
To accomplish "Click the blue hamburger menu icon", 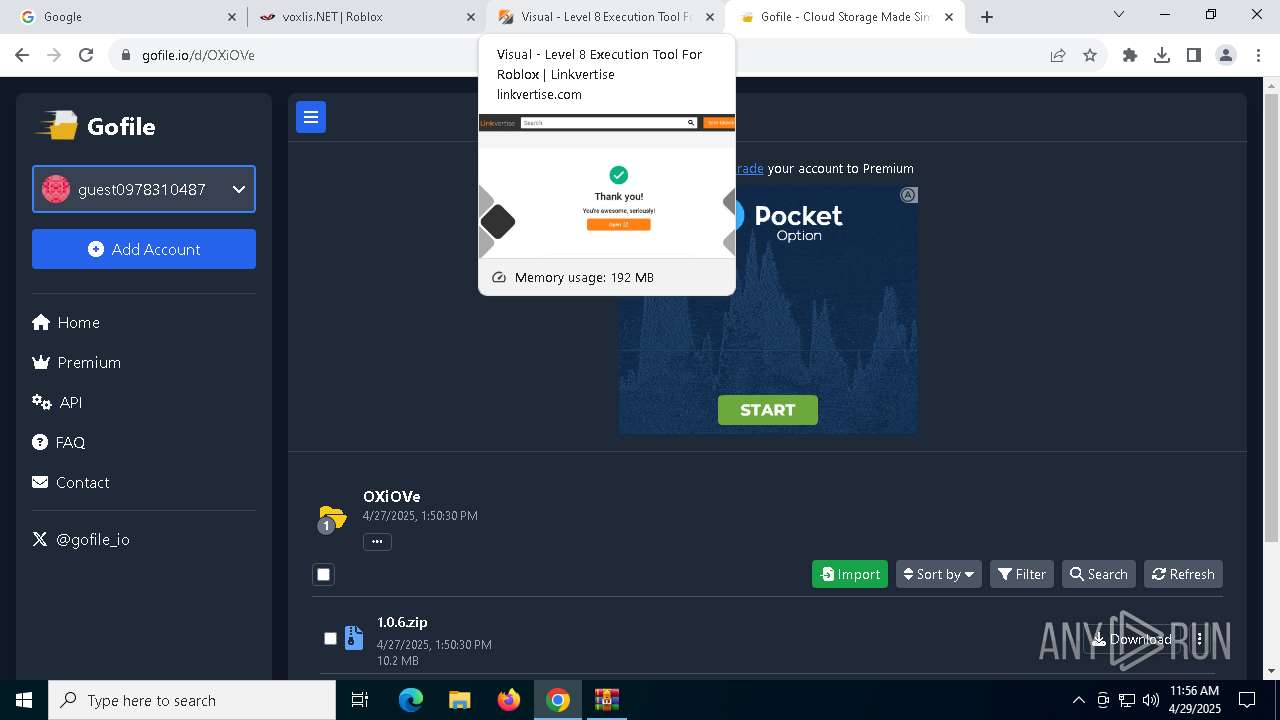I will point(311,117).
